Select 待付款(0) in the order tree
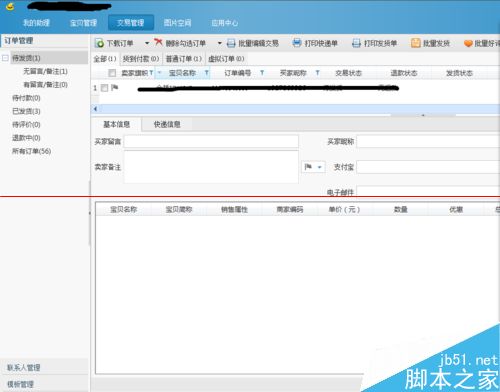 click(26, 98)
